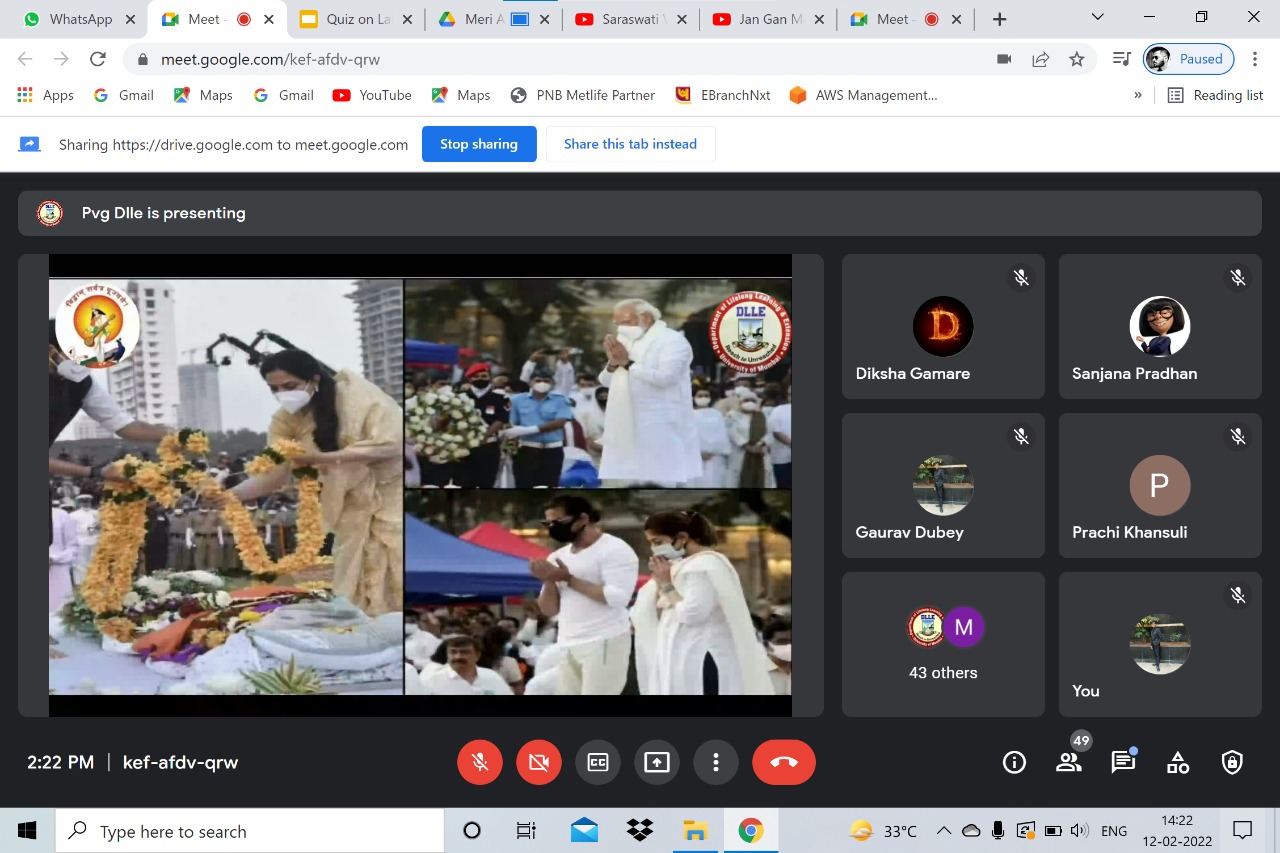
Task: Expand the hidden bookmarks chevron
Action: [x=1138, y=95]
